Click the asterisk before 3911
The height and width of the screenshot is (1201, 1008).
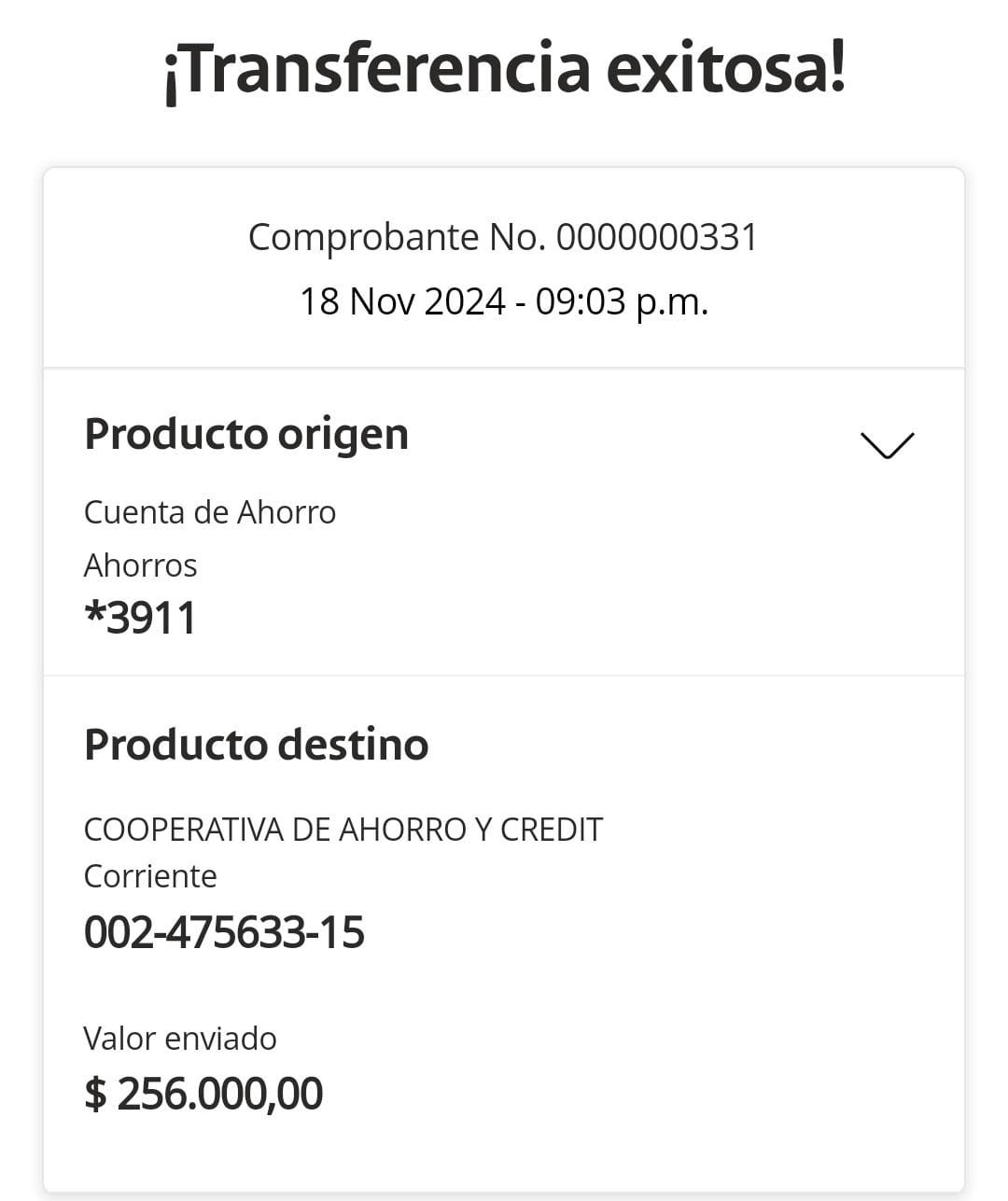93,615
